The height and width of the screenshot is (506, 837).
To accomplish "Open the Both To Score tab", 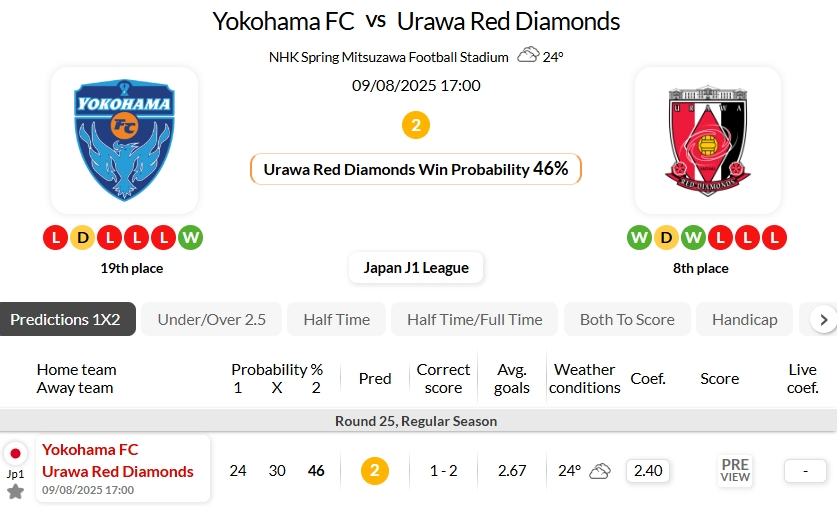I will tap(627, 320).
